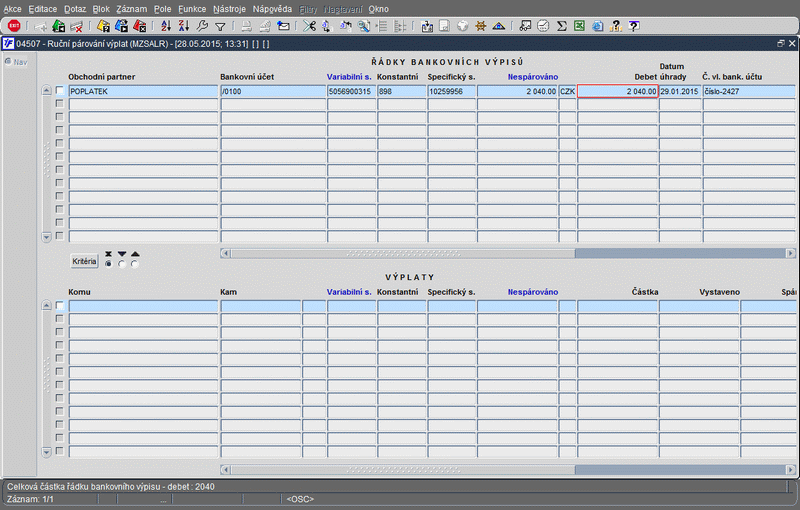The image size is (800, 510).
Task: Click left arrow of Výplaty horizontal scrollbar
Action: (x=226, y=470)
